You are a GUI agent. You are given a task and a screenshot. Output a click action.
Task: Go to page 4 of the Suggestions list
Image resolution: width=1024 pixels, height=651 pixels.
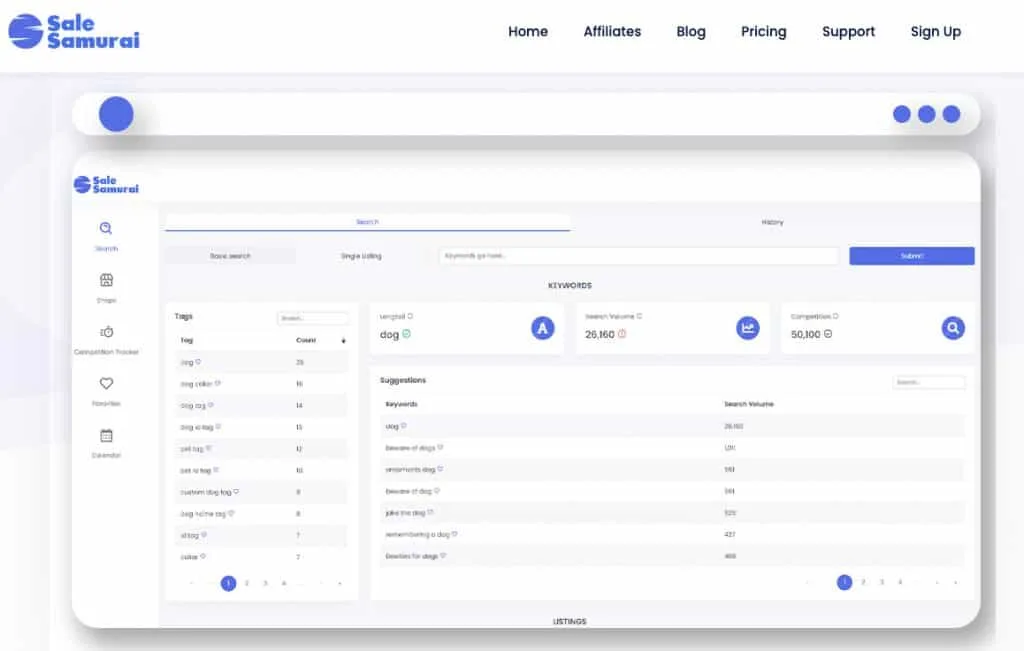click(x=900, y=582)
